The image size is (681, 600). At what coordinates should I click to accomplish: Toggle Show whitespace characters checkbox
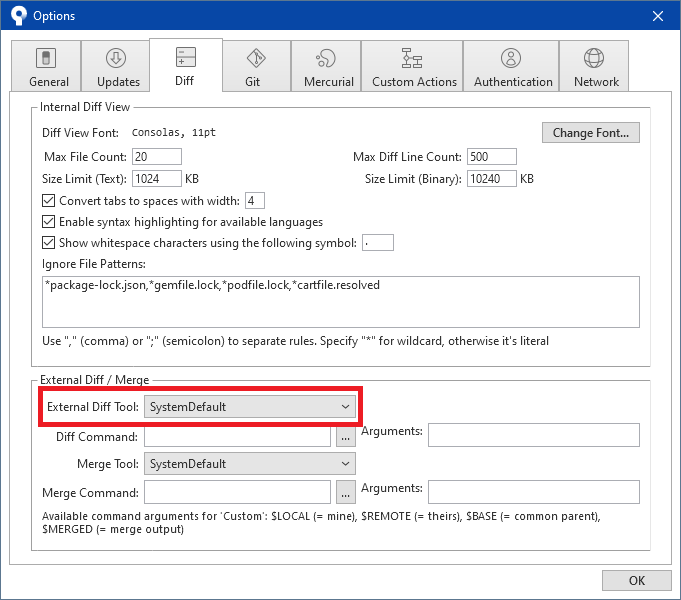pyautogui.click(x=48, y=242)
